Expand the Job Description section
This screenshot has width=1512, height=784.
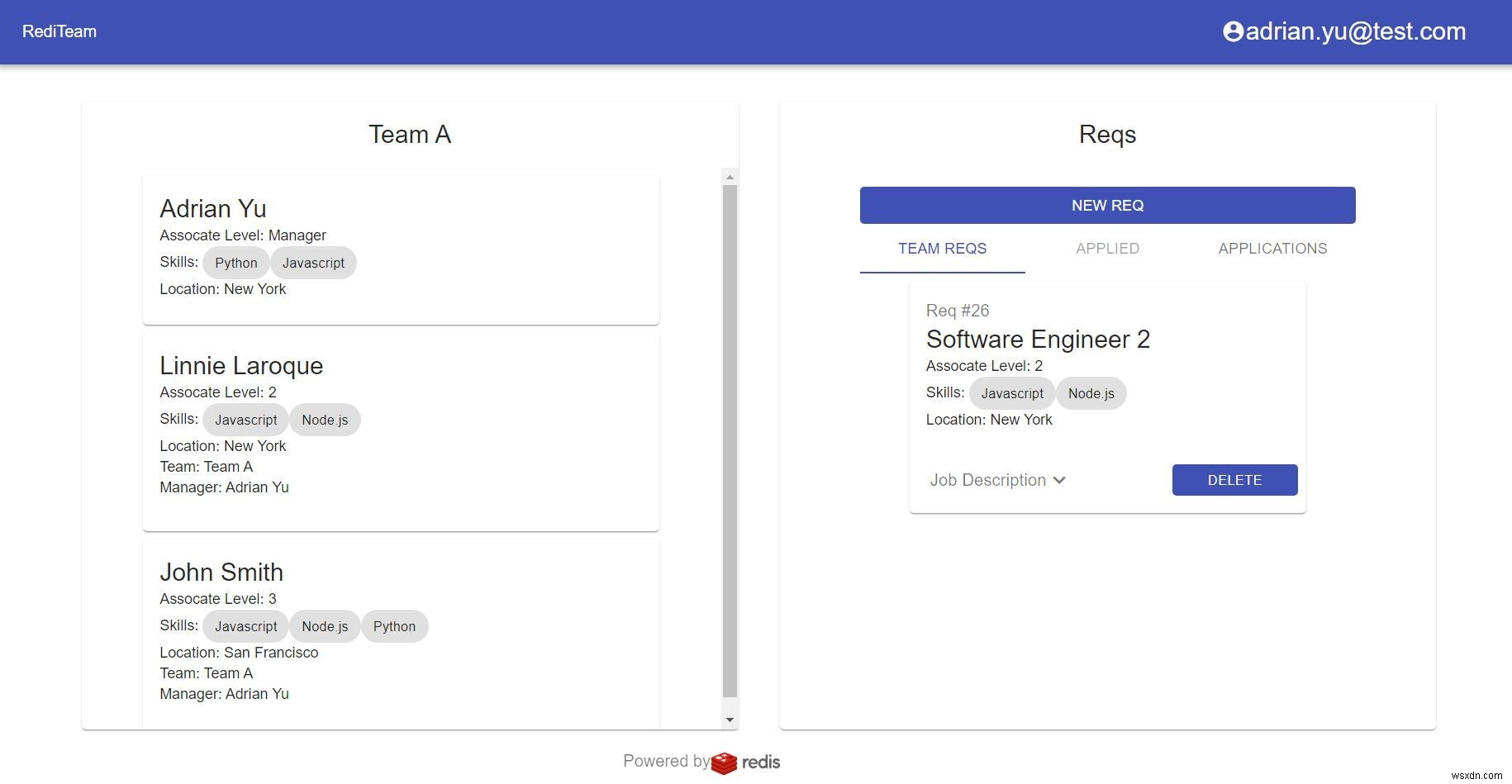(x=996, y=480)
